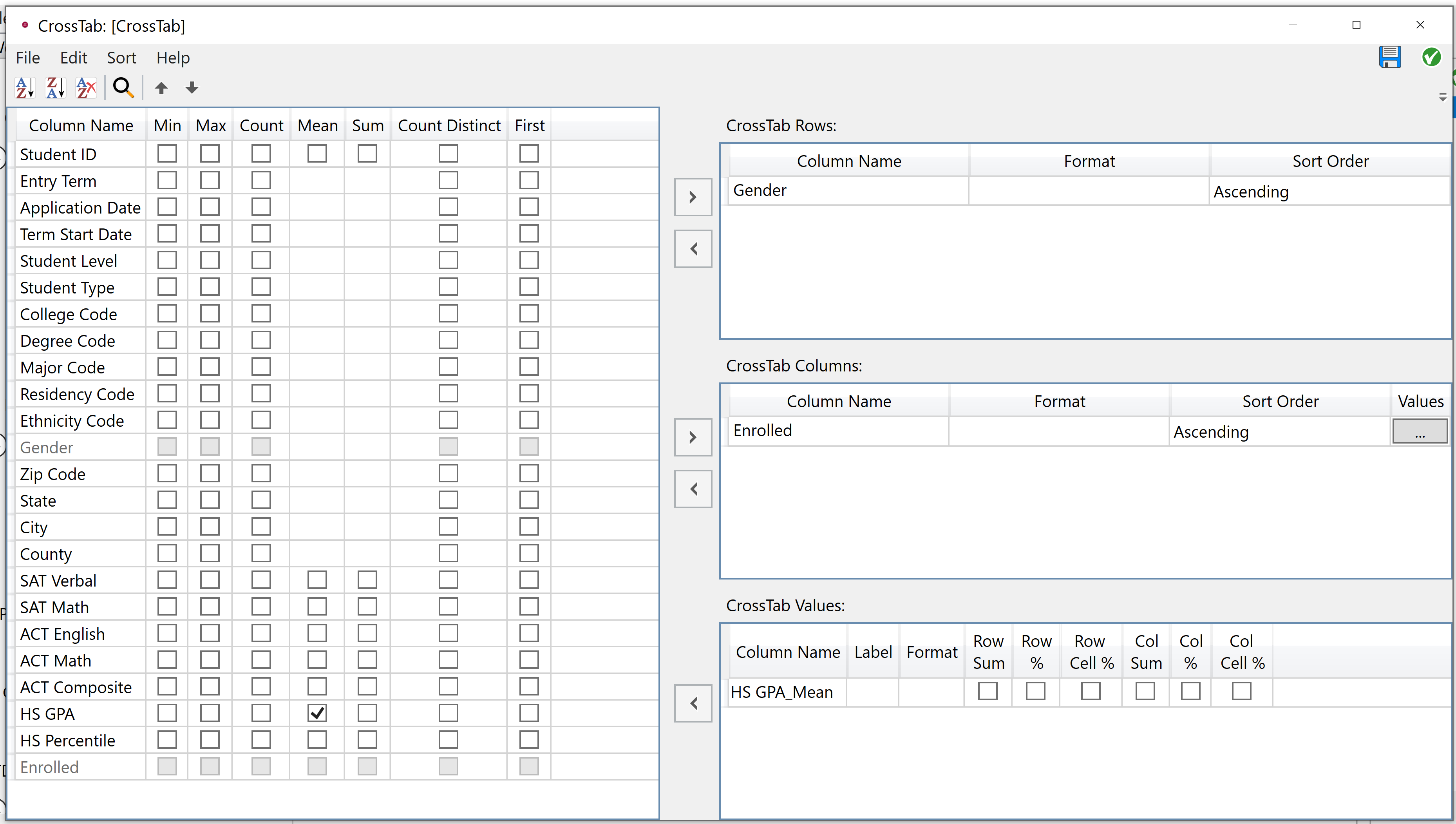Move selected column down with arrow icon
The image size is (1456, 824).
(191, 87)
